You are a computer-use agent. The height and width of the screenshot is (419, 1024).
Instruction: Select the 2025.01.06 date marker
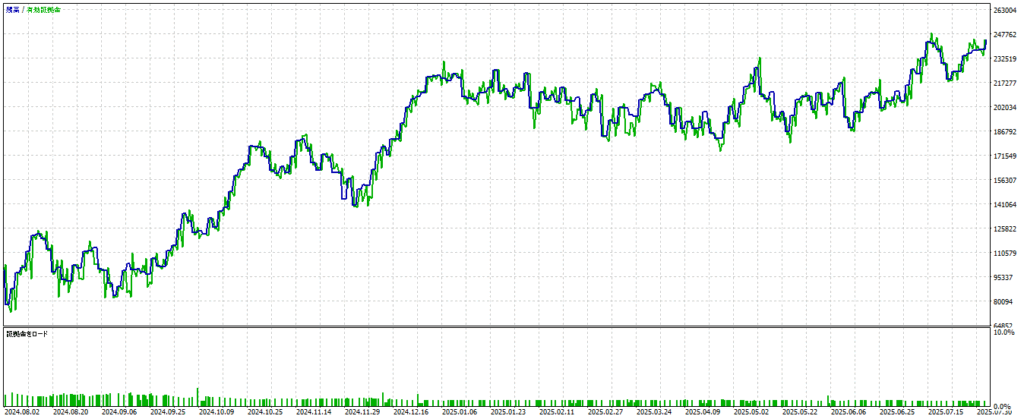tap(458, 411)
